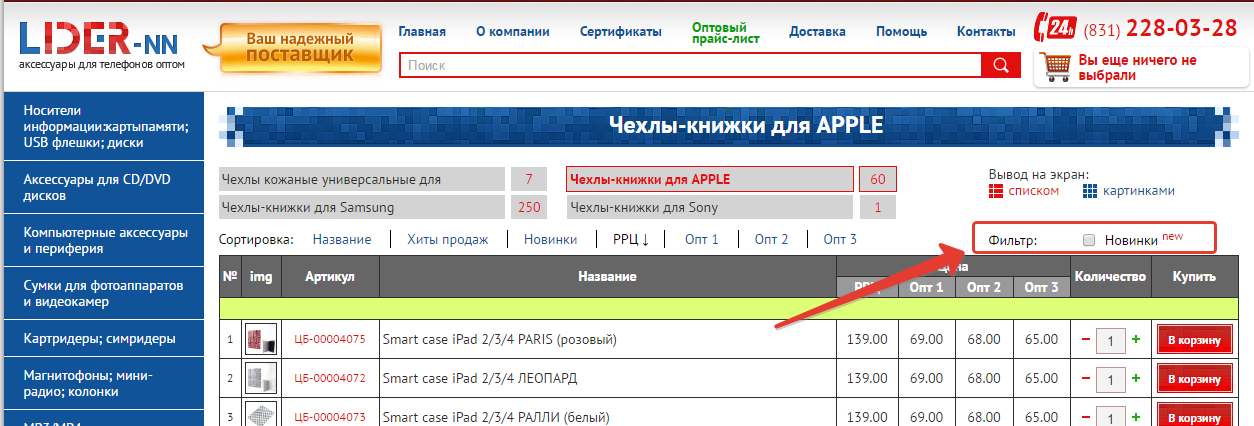Open thumbnail of PARIS iPad case
This screenshot has width=1254, height=426.
(261, 340)
